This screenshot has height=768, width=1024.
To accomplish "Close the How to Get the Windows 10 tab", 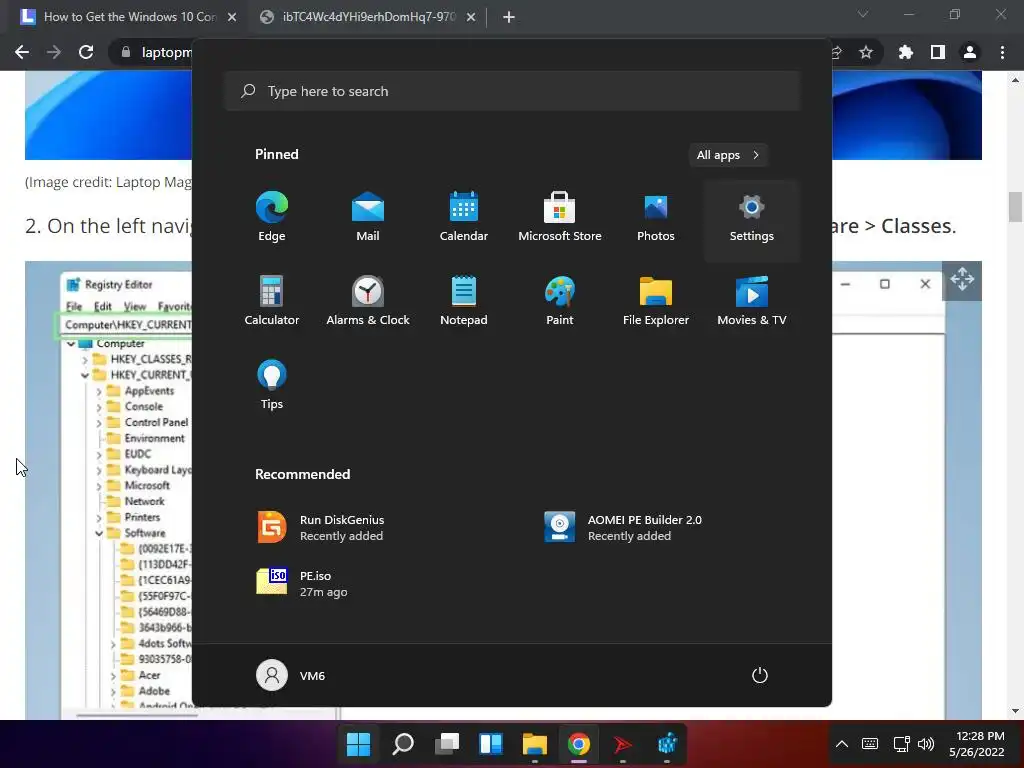I will click(x=232, y=18).
